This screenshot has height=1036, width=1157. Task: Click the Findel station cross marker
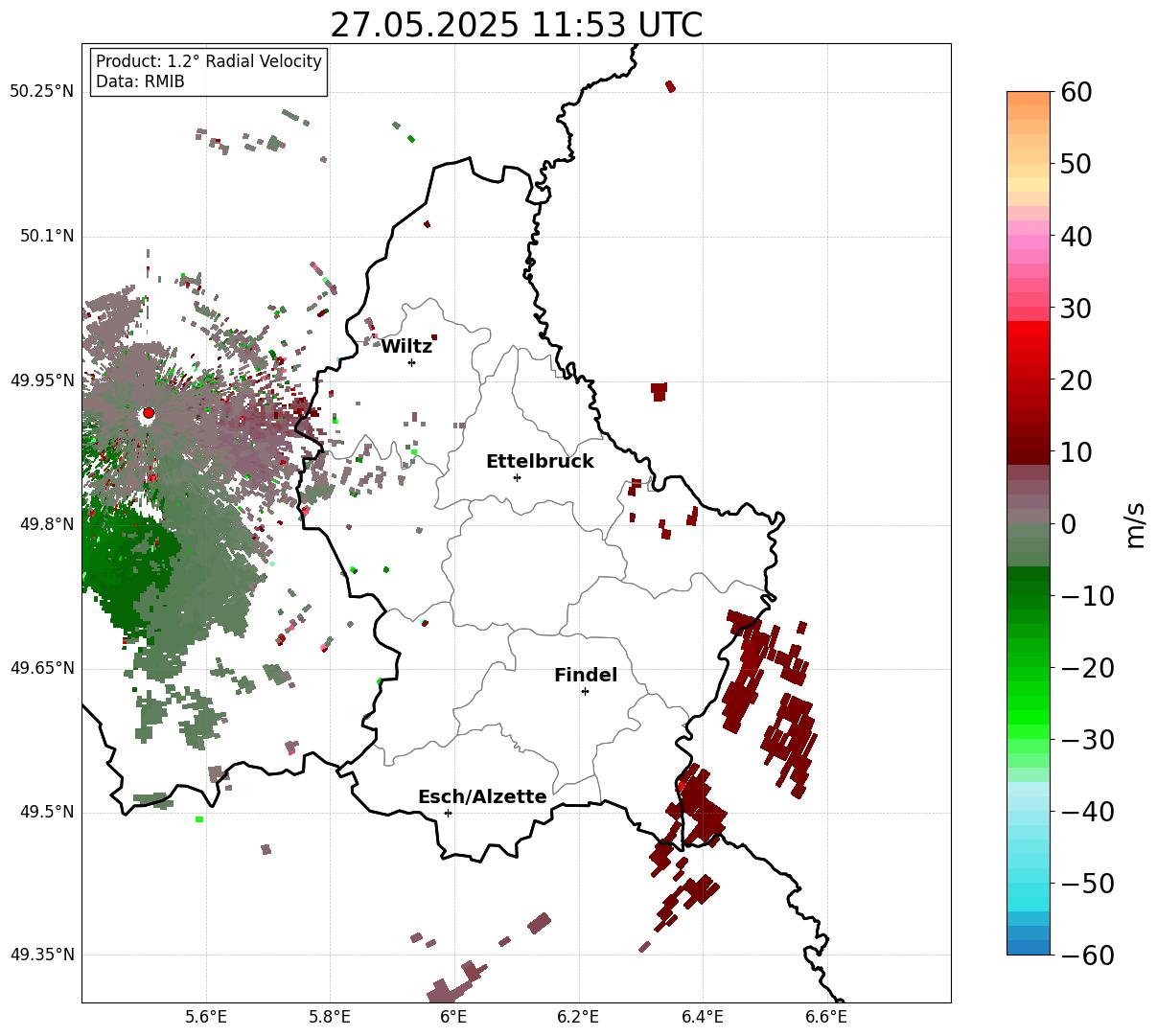[585, 691]
